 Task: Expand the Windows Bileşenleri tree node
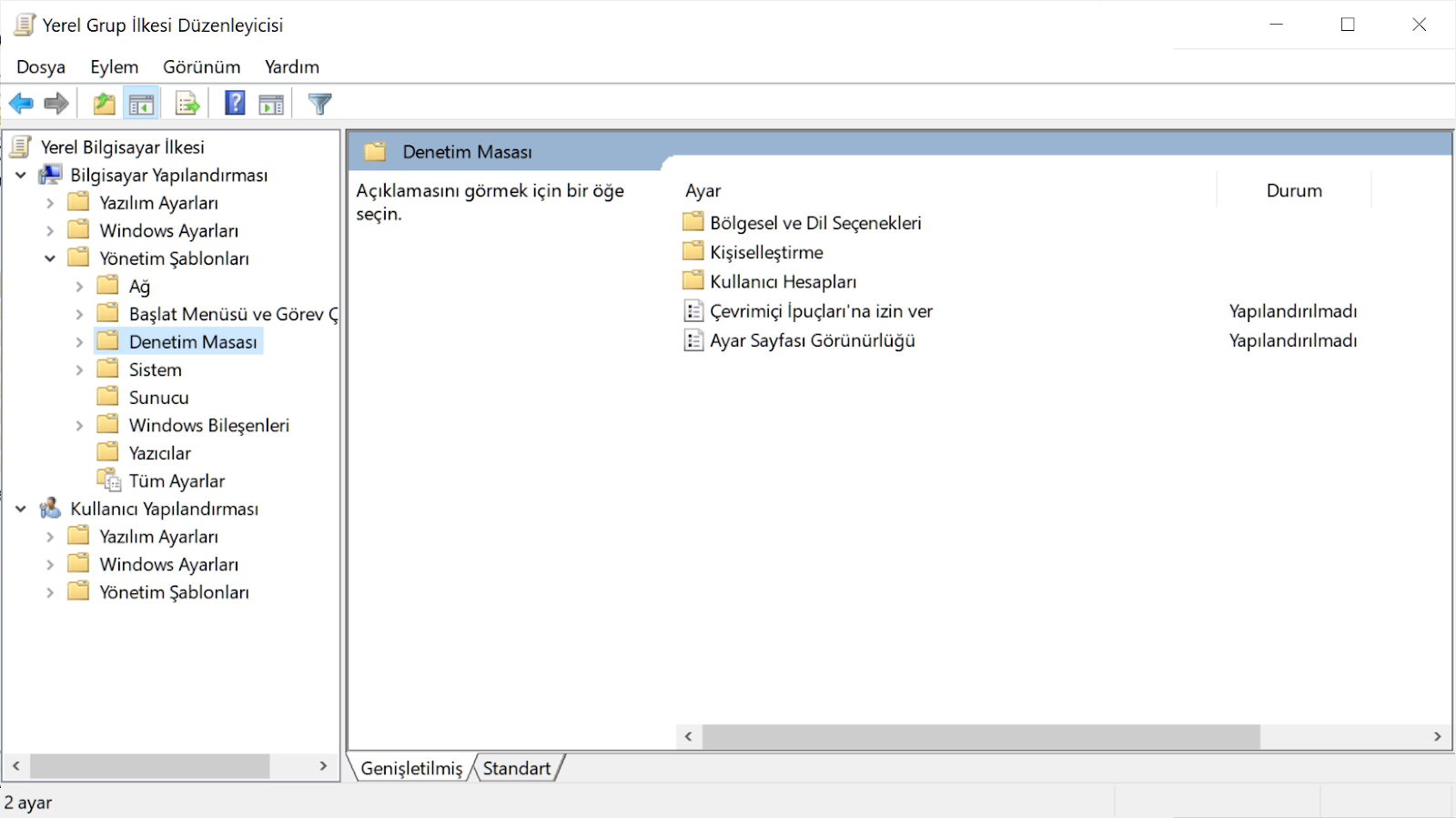[x=79, y=426]
